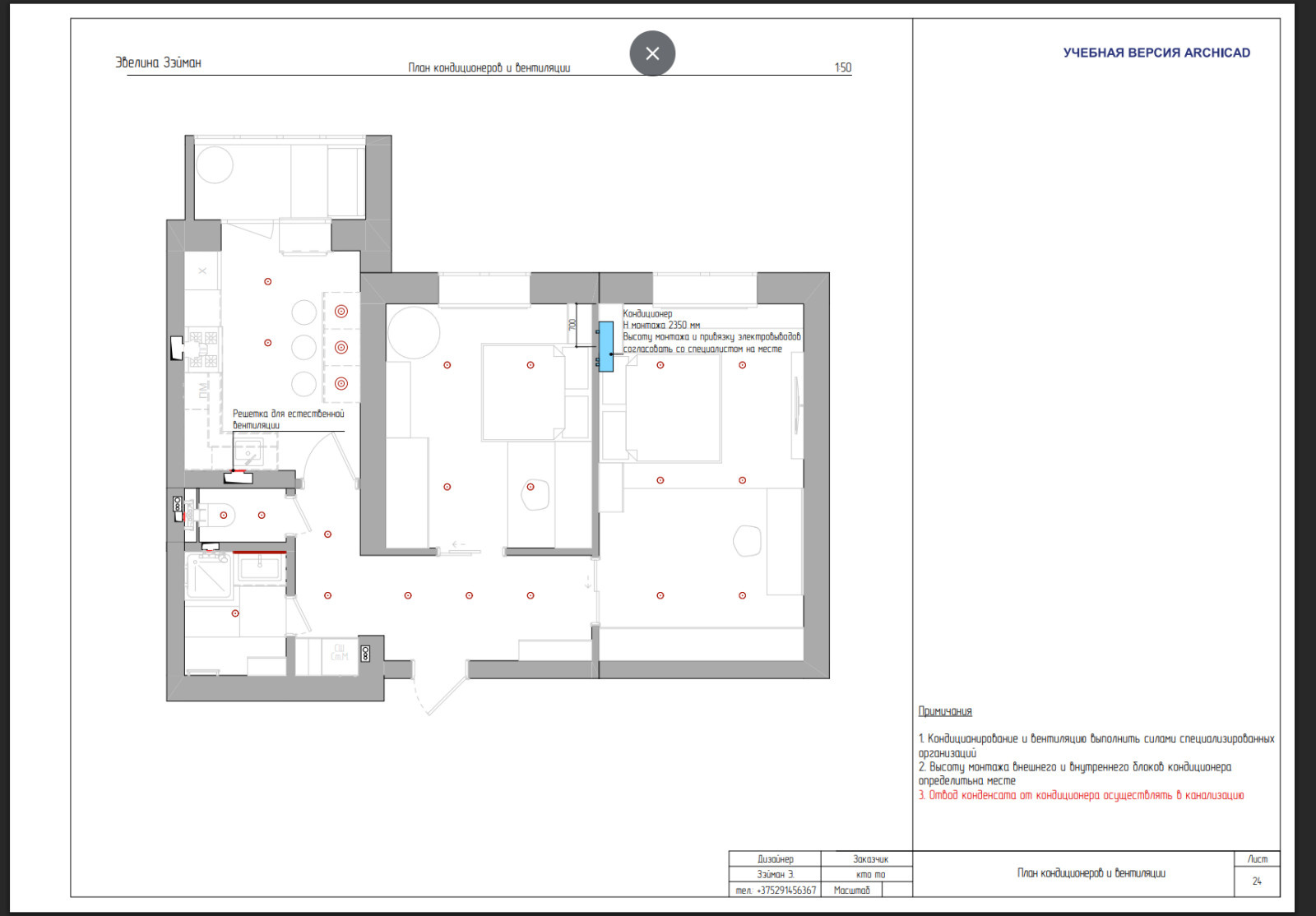The width and height of the screenshot is (1316, 916).
Task: Close the image preview with X button
Action: (x=652, y=53)
